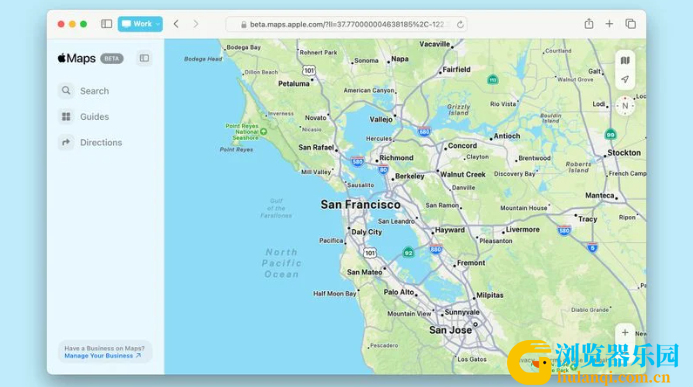Show the tab overview icon

(x=630, y=24)
